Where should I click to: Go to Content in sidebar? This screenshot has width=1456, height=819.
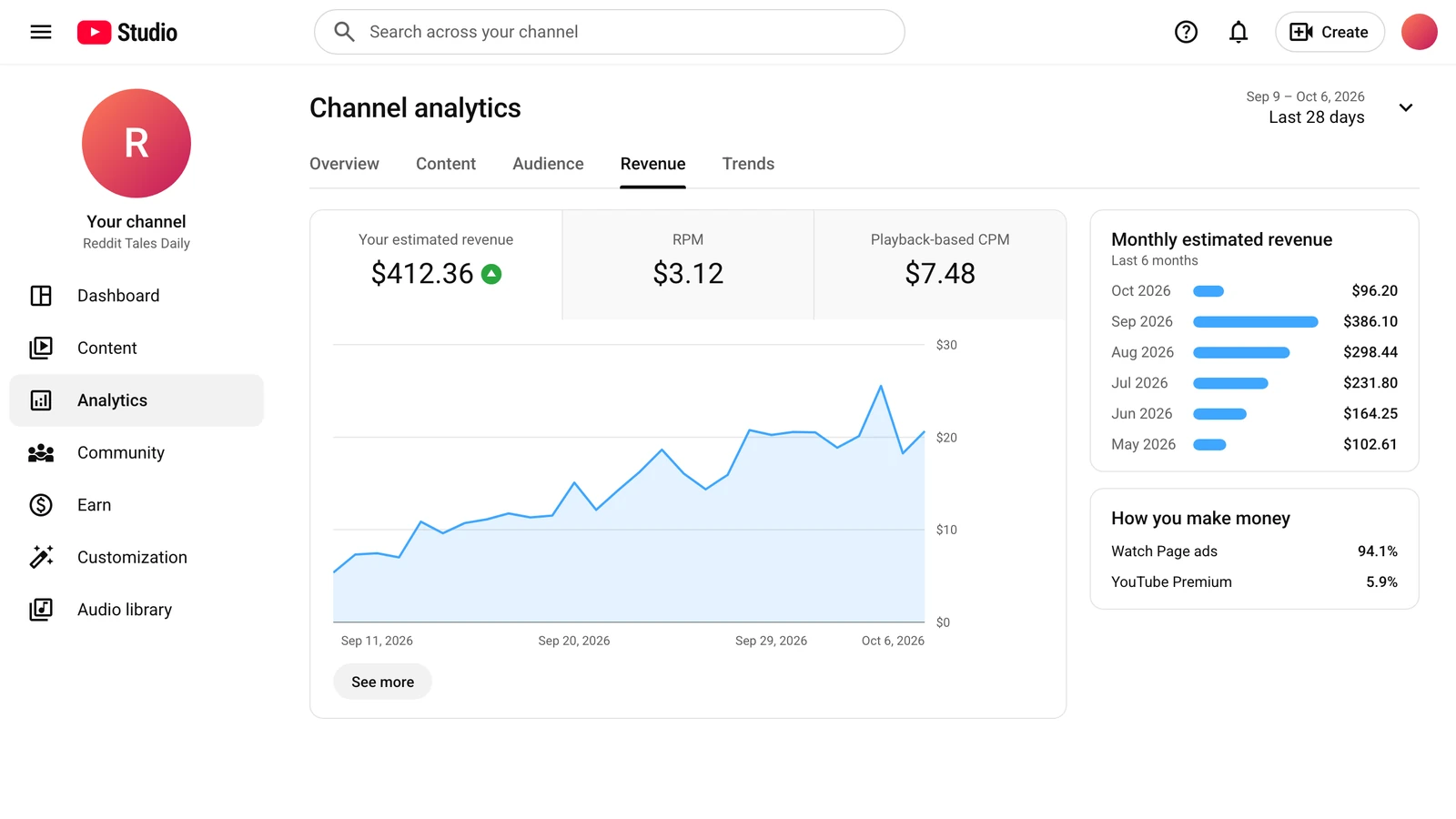coord(136,348)
